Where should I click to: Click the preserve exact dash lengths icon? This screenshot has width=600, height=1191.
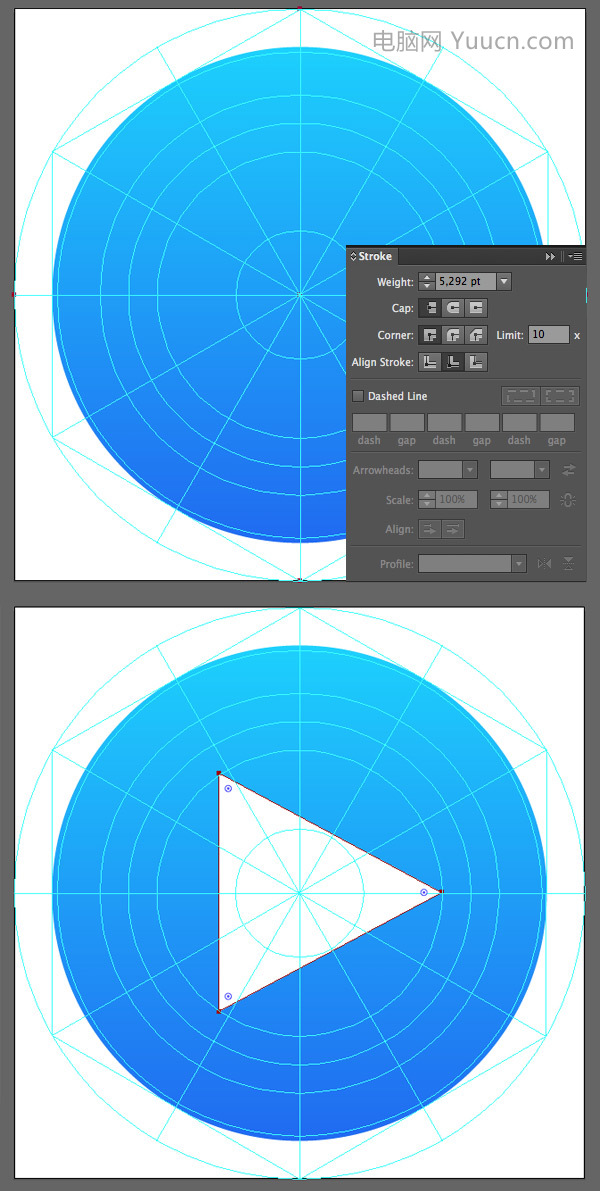pos(521,396)
